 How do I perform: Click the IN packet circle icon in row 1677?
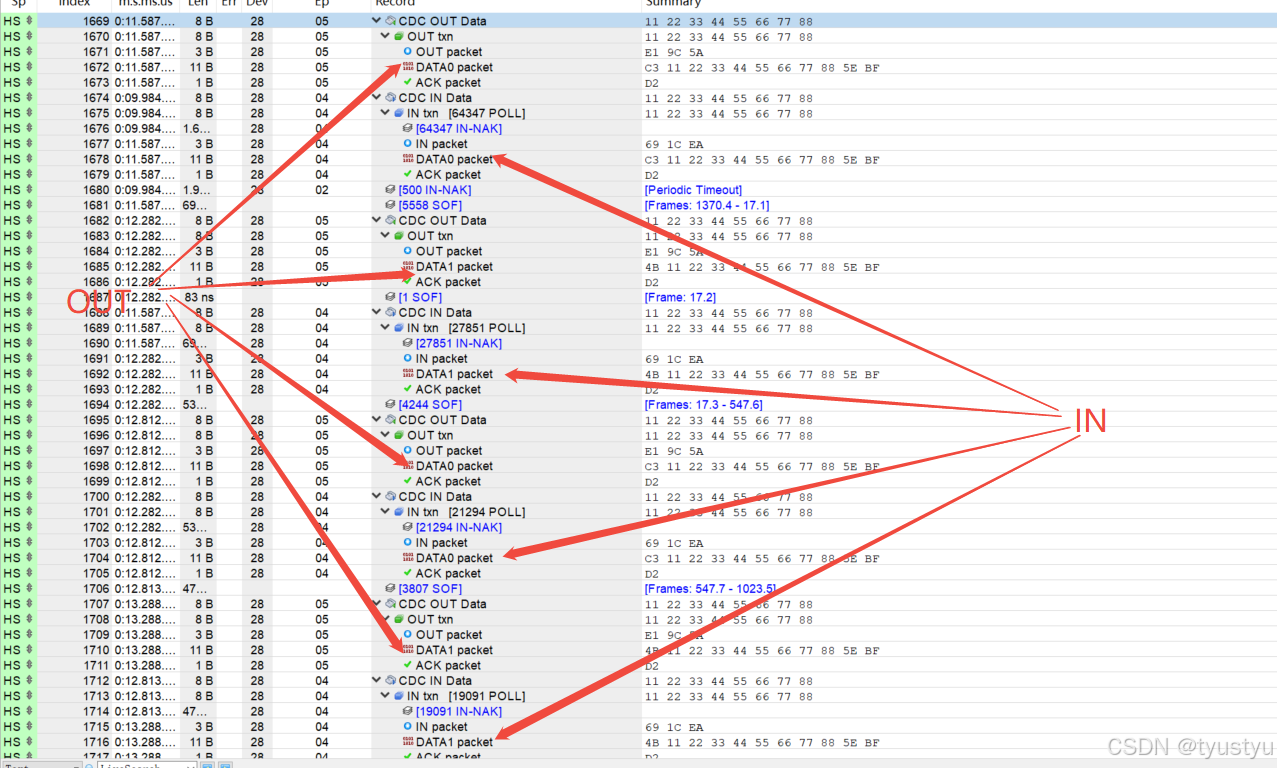pos(408,144)
